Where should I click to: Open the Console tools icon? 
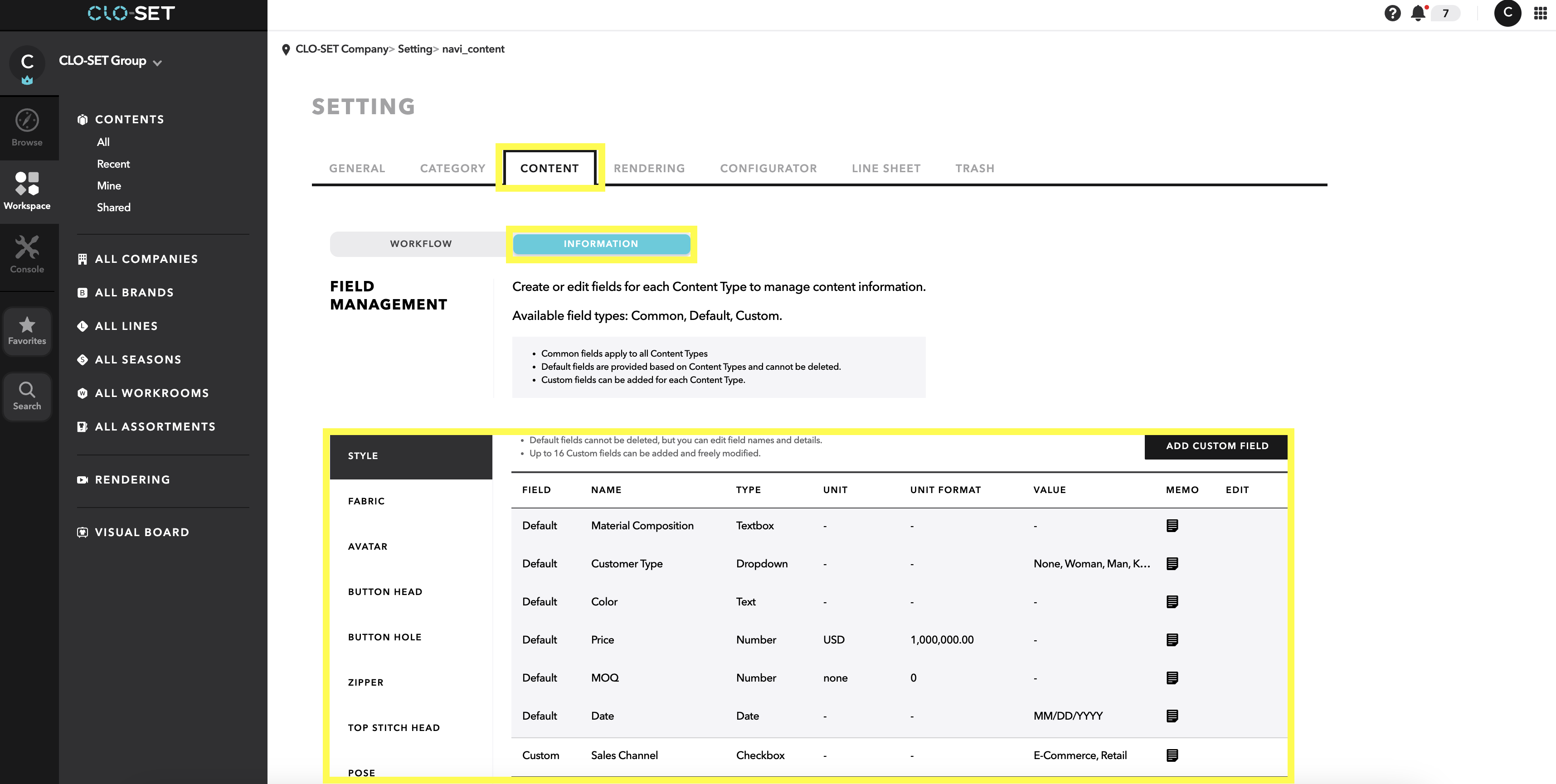27,255
